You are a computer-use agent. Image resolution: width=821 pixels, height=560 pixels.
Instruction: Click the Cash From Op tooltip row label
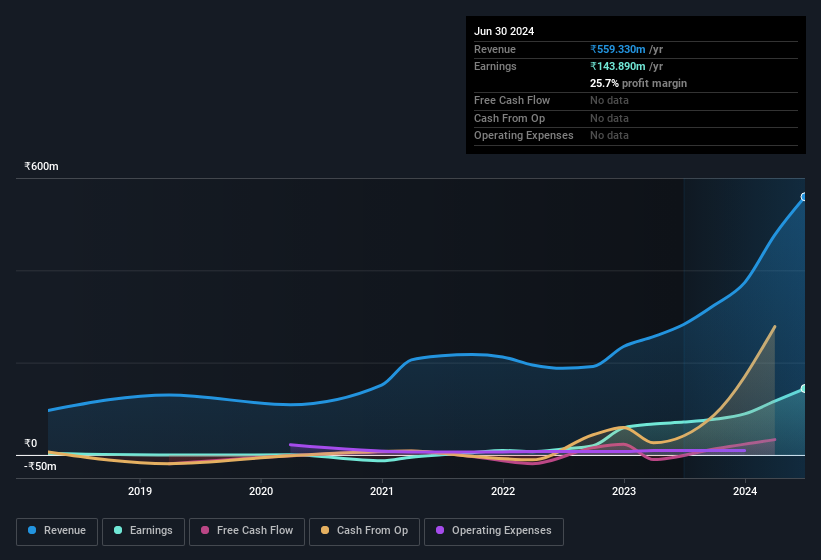click(509, 118)
